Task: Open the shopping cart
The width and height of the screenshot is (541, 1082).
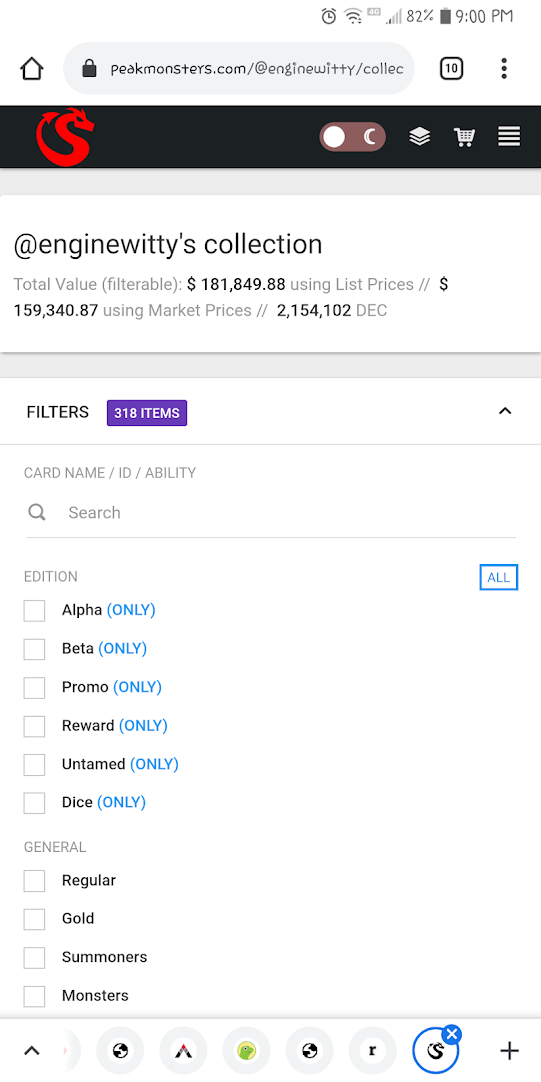Action: click(464, 137)
